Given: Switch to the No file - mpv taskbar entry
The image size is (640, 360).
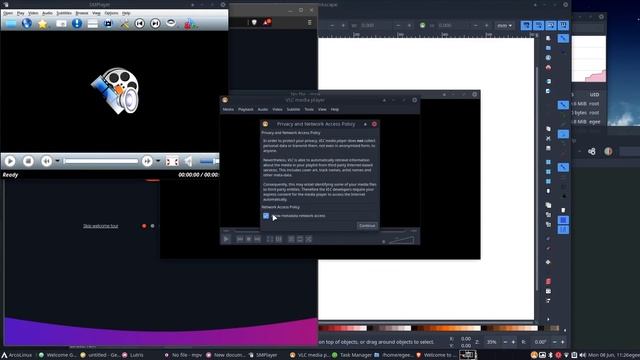Looking at the screenshot, I should 183,355.
